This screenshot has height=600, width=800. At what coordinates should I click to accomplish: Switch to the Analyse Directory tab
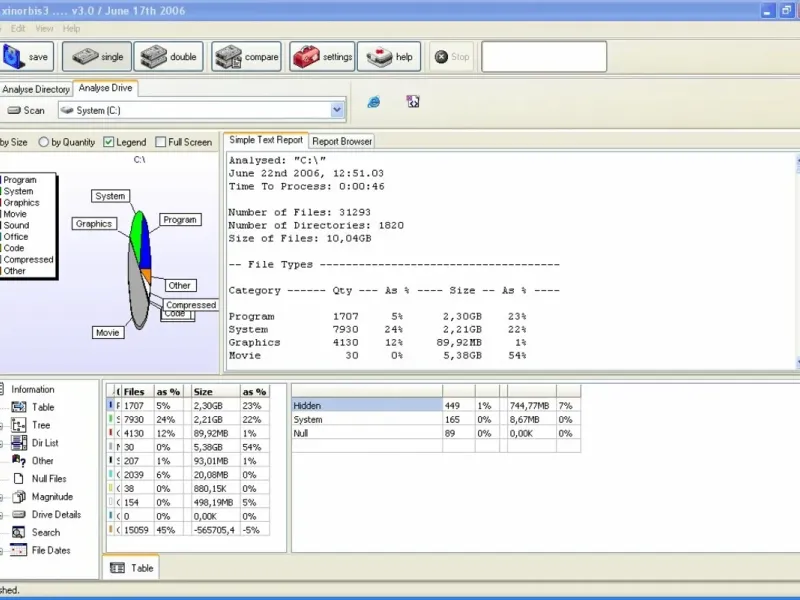coord(37,89)
